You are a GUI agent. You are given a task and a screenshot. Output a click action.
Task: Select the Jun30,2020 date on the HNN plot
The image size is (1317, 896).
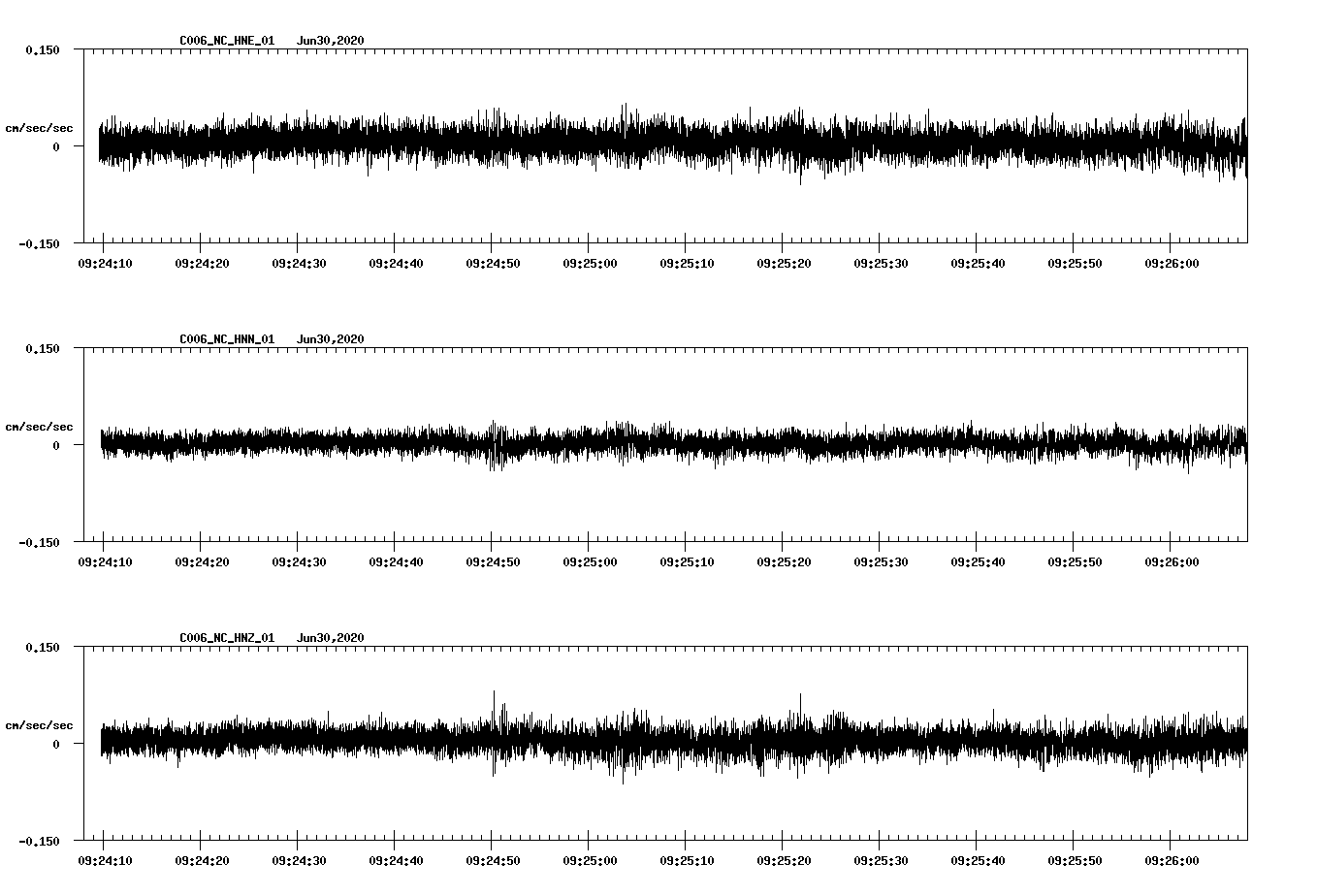coord(331,339)
